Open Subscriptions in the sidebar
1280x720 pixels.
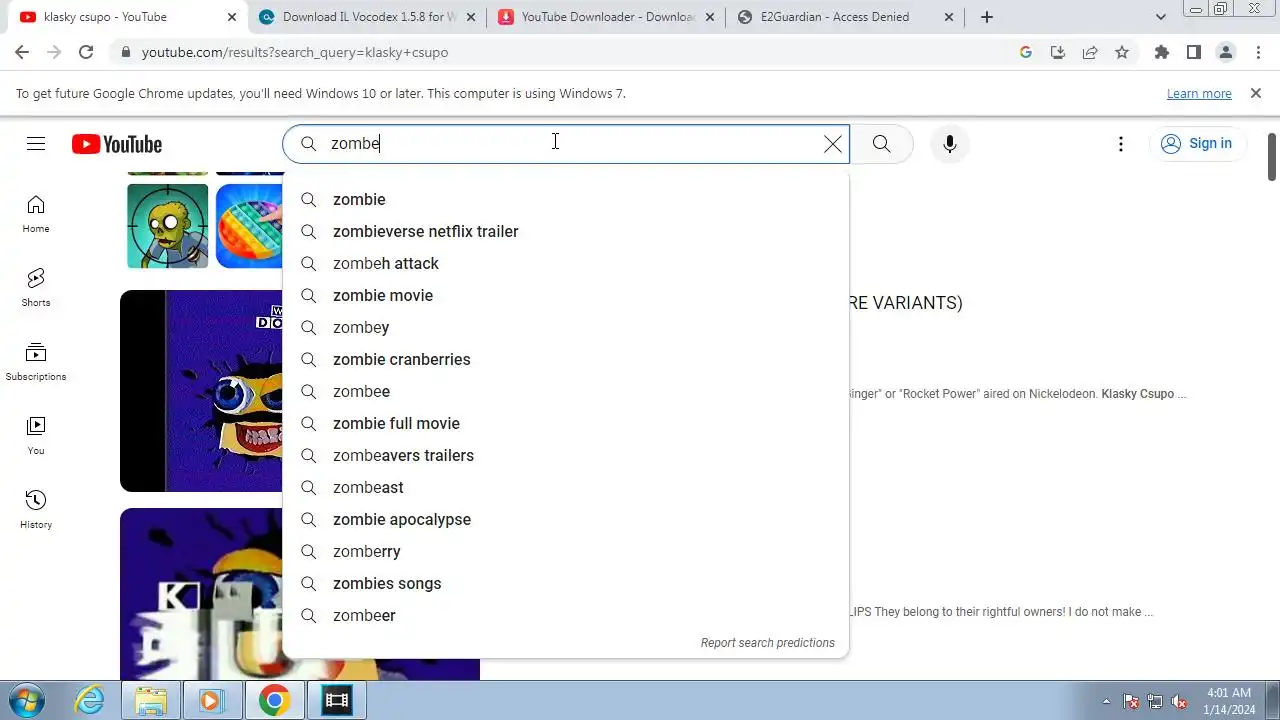[x=36, y=362]
